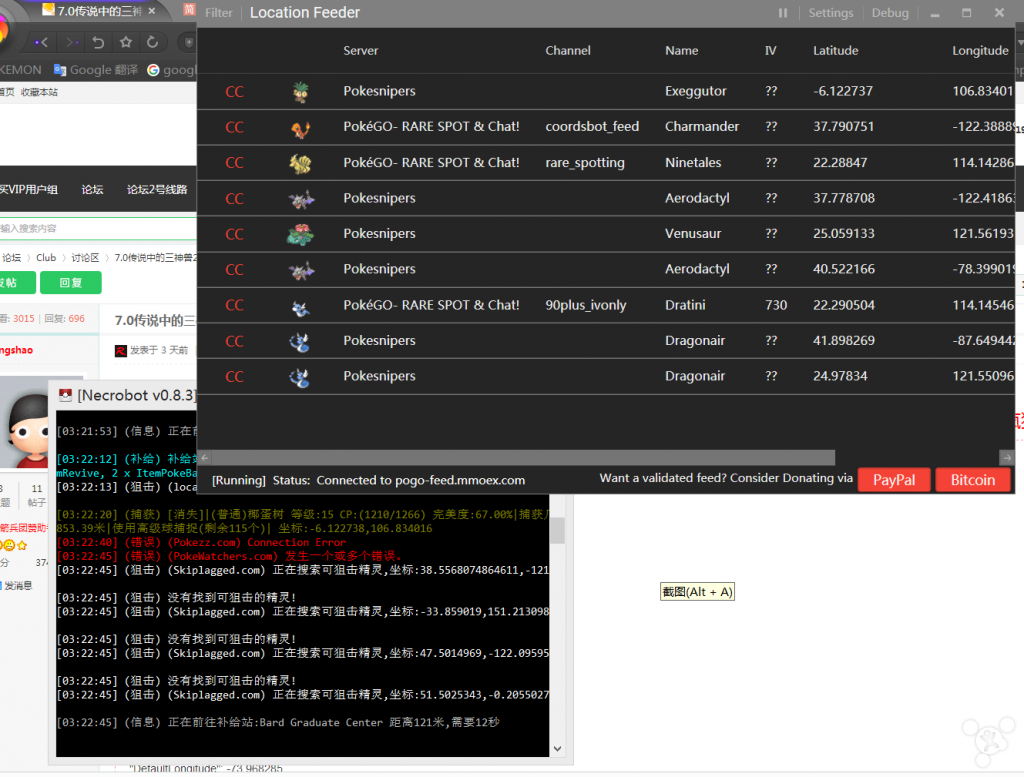Donate via the PayPal button

click(893, 480)
